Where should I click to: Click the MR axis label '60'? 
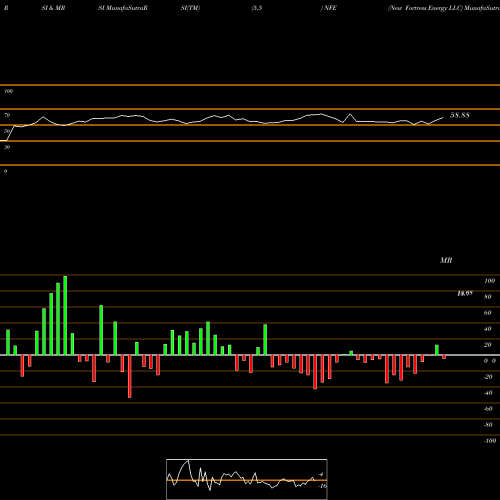pos(488,313)
